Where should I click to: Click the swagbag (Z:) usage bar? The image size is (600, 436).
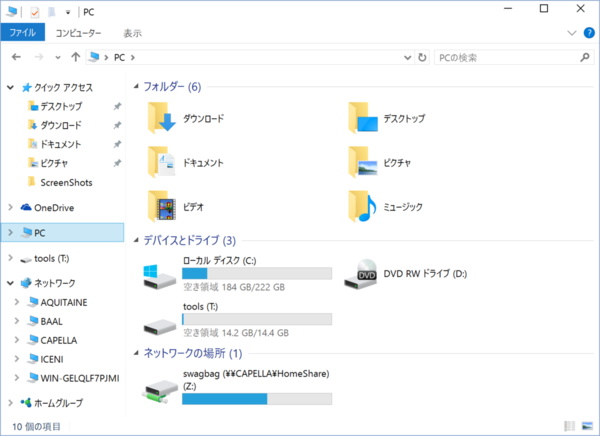coord(257,399)
